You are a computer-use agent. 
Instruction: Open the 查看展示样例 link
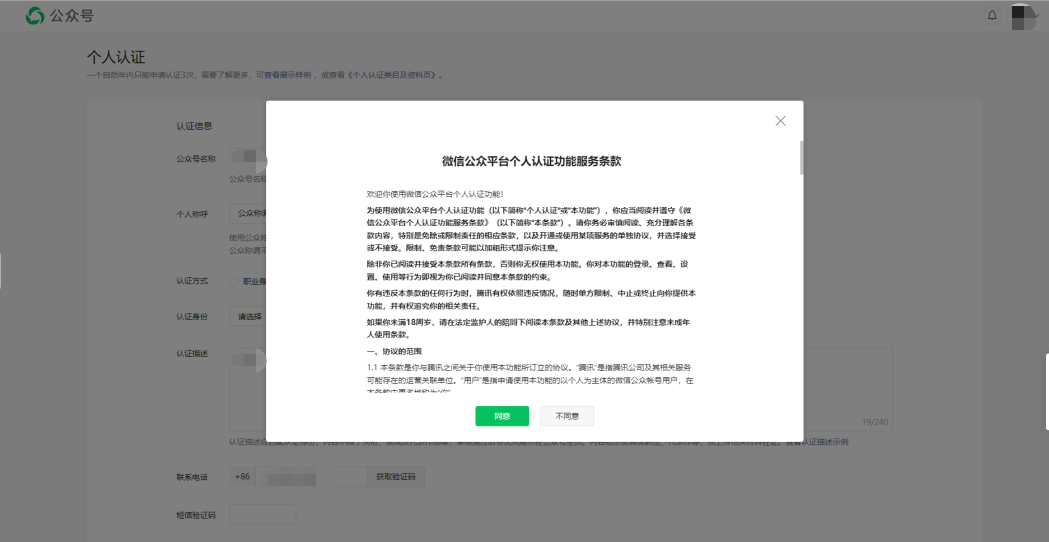288,75
